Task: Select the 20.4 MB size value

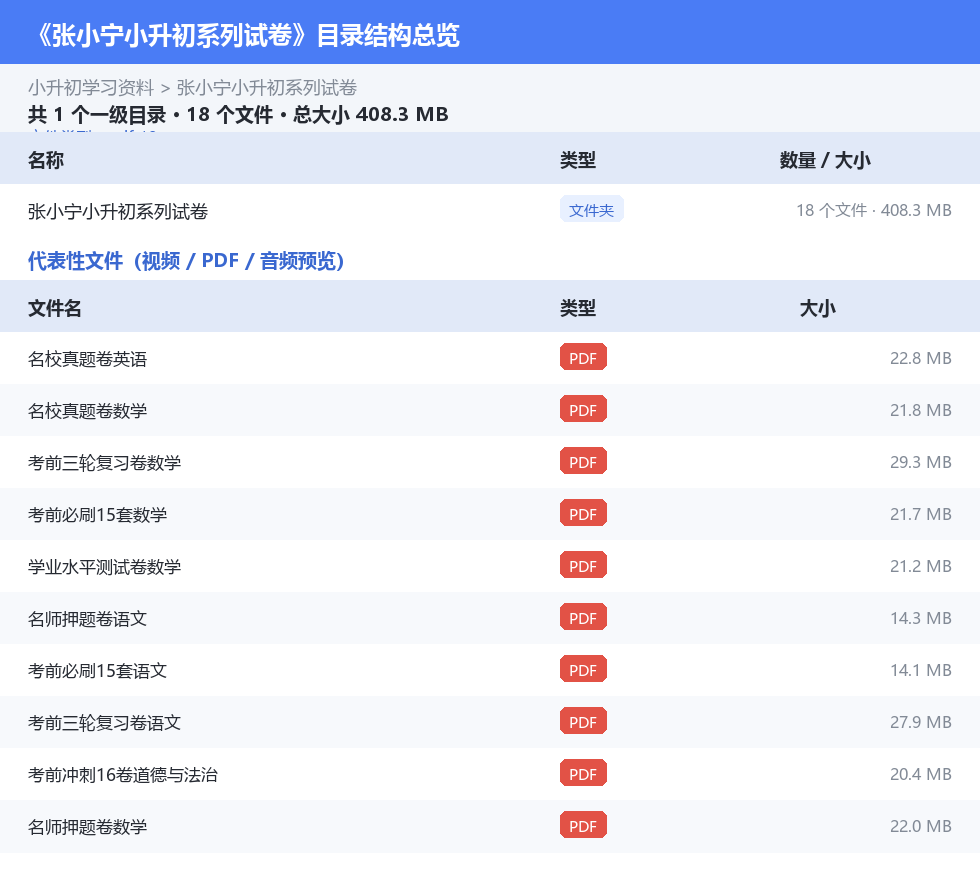Action: pyautogui.click(x=921, y=774)
